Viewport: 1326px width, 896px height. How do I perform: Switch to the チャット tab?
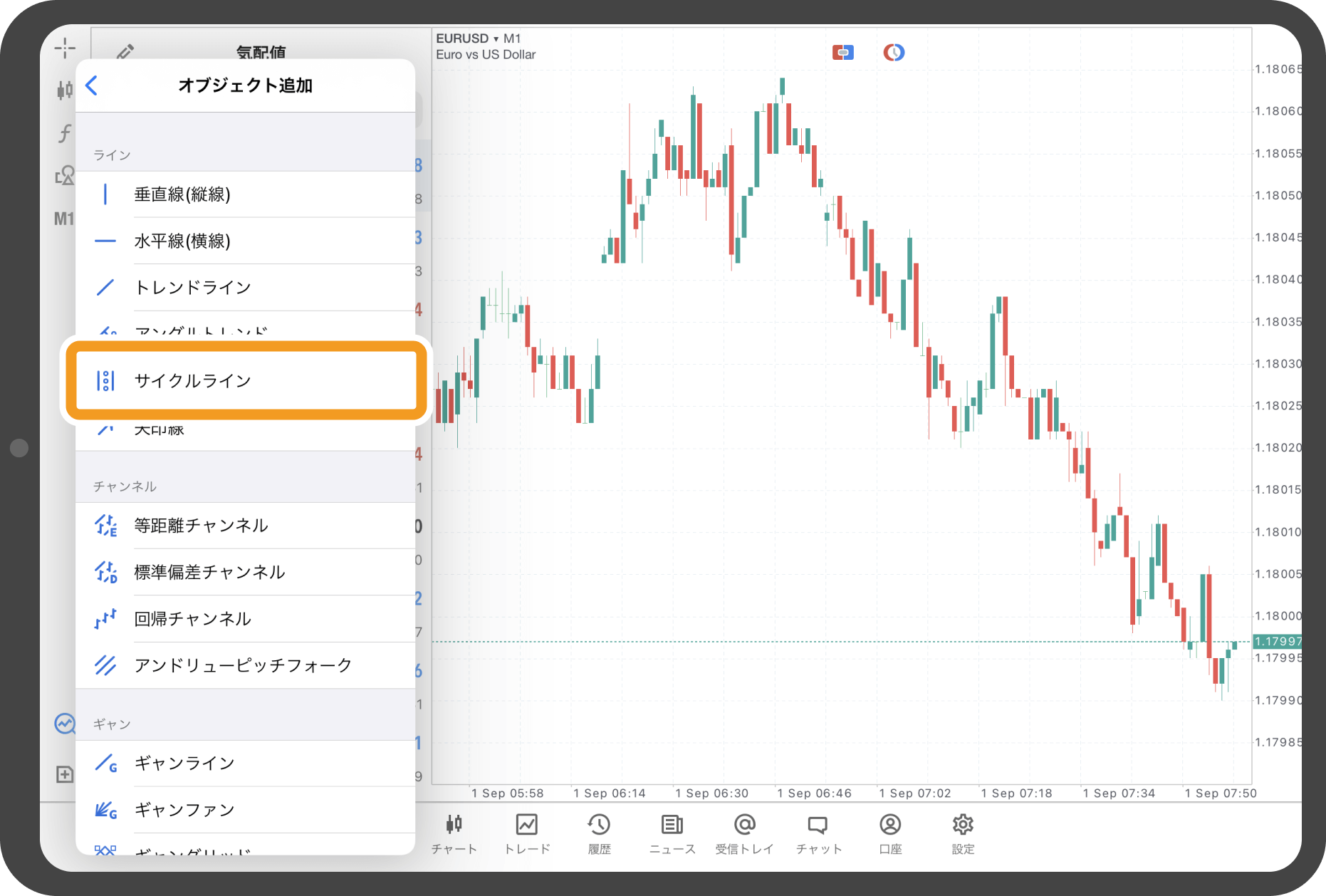[x=818, y=833]
